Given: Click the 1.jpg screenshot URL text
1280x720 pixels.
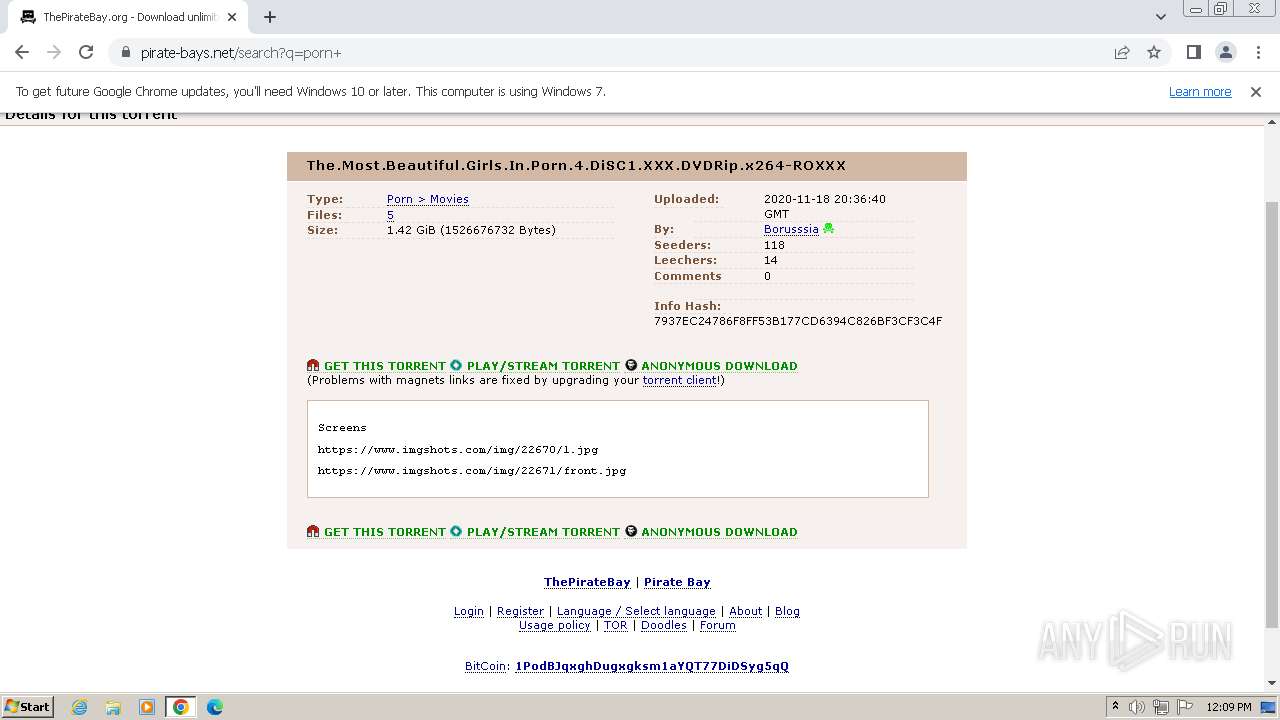Looking at the screenshot, I should [x=458, y=450].
